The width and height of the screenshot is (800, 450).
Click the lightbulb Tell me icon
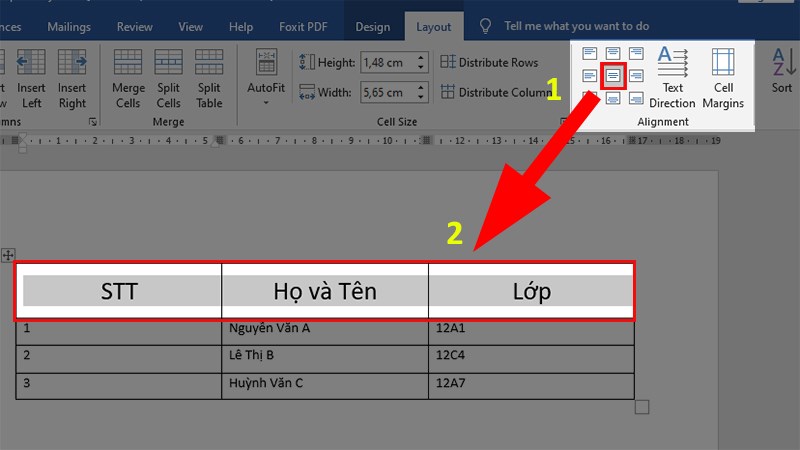point(485,26)
